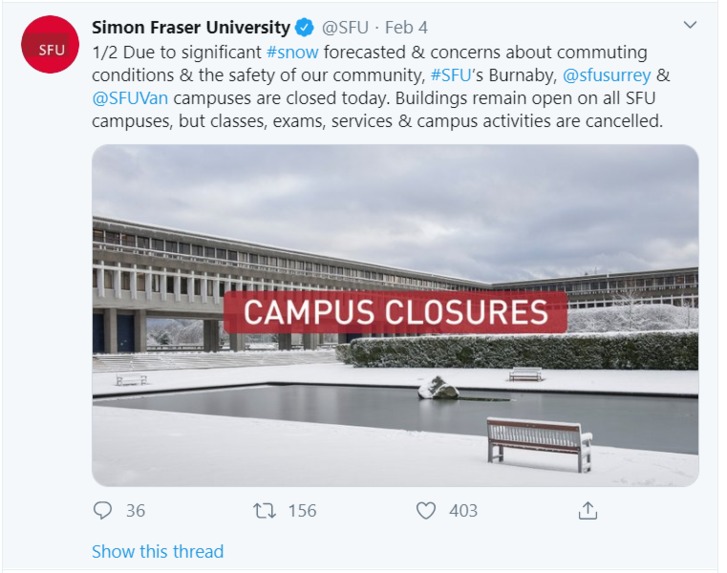Visit the @SFUVan mention
This screenshot has height=573, width=727.
pyautogui.click(x=130, y=98)
